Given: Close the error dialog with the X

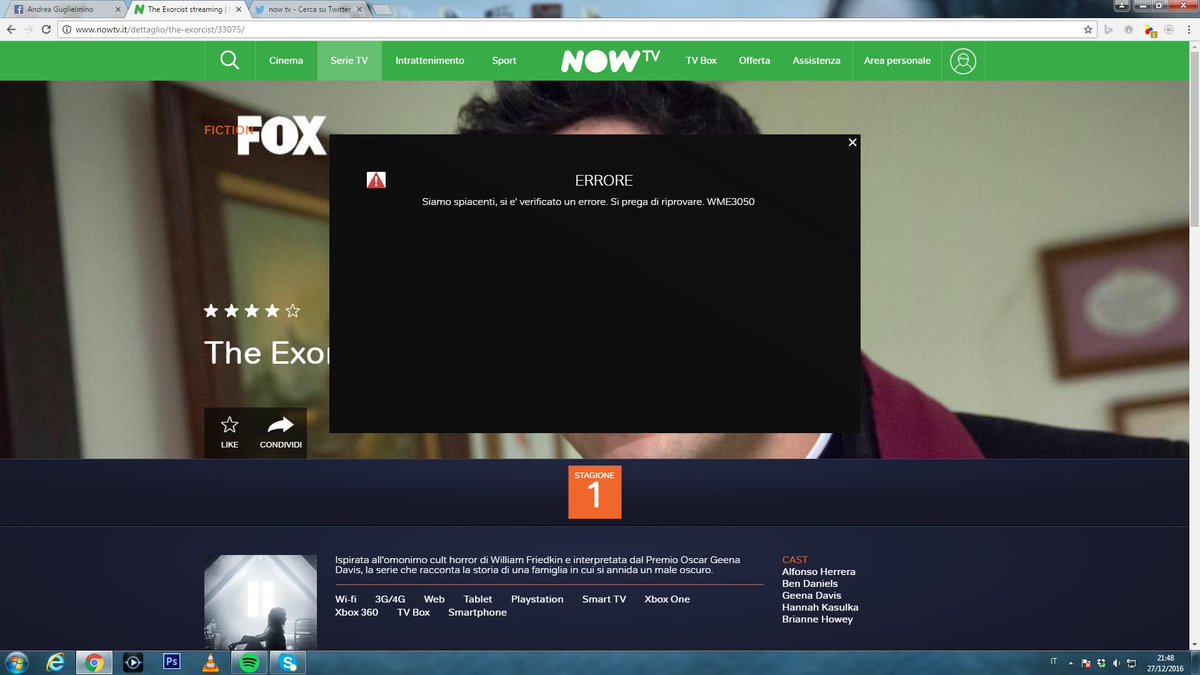Looking at the screenshot, I should click(852, 142).
